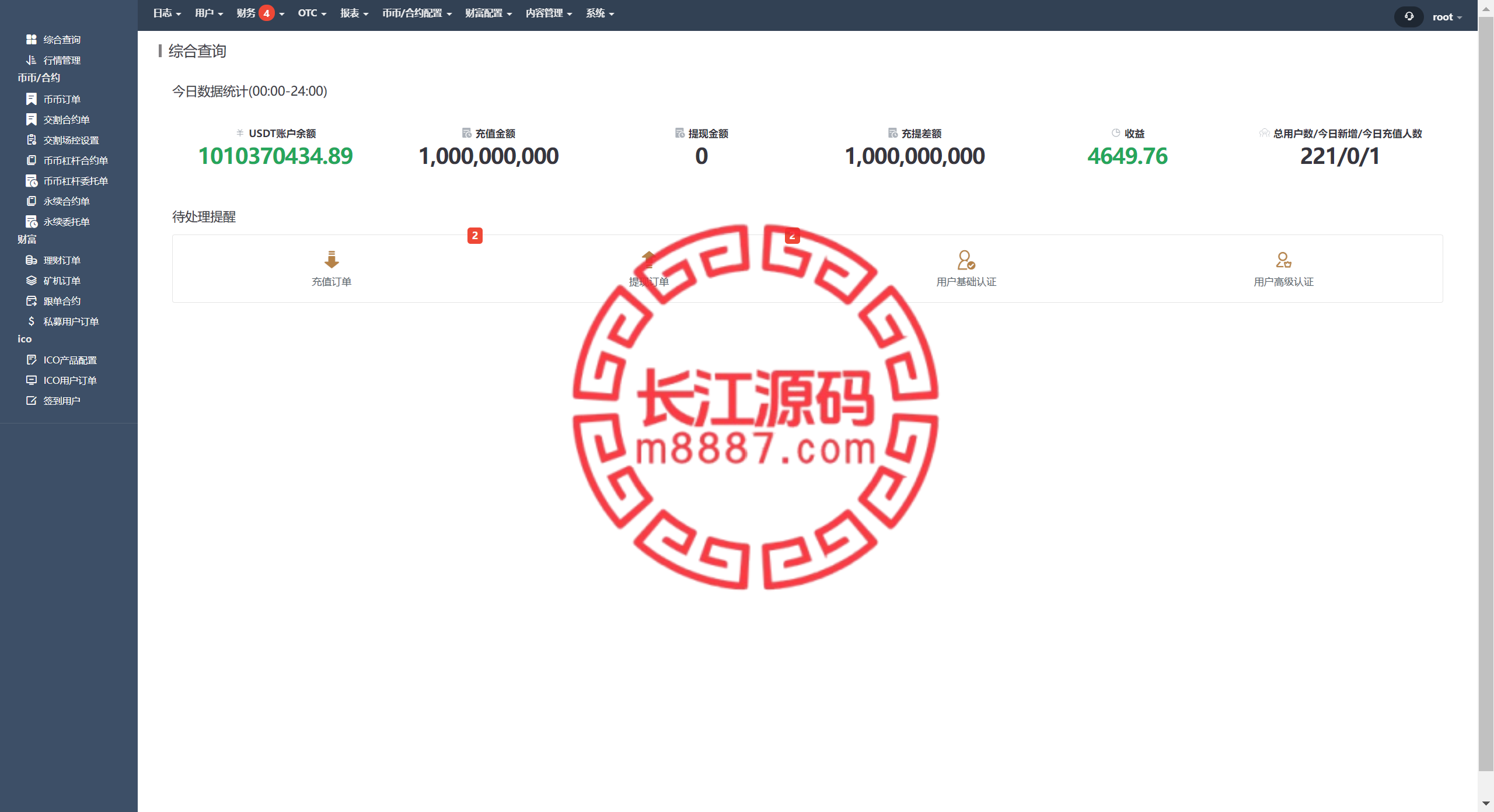This screenshot has height=812, width=1494.
Task: Click the 用户高级认证 user icon
Action: 1283,260
